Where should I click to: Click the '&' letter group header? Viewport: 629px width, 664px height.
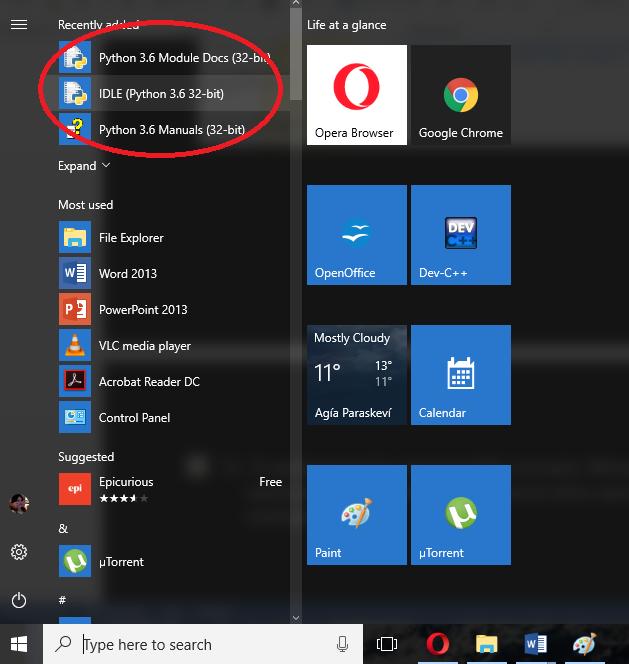click(x=63, y=528)
